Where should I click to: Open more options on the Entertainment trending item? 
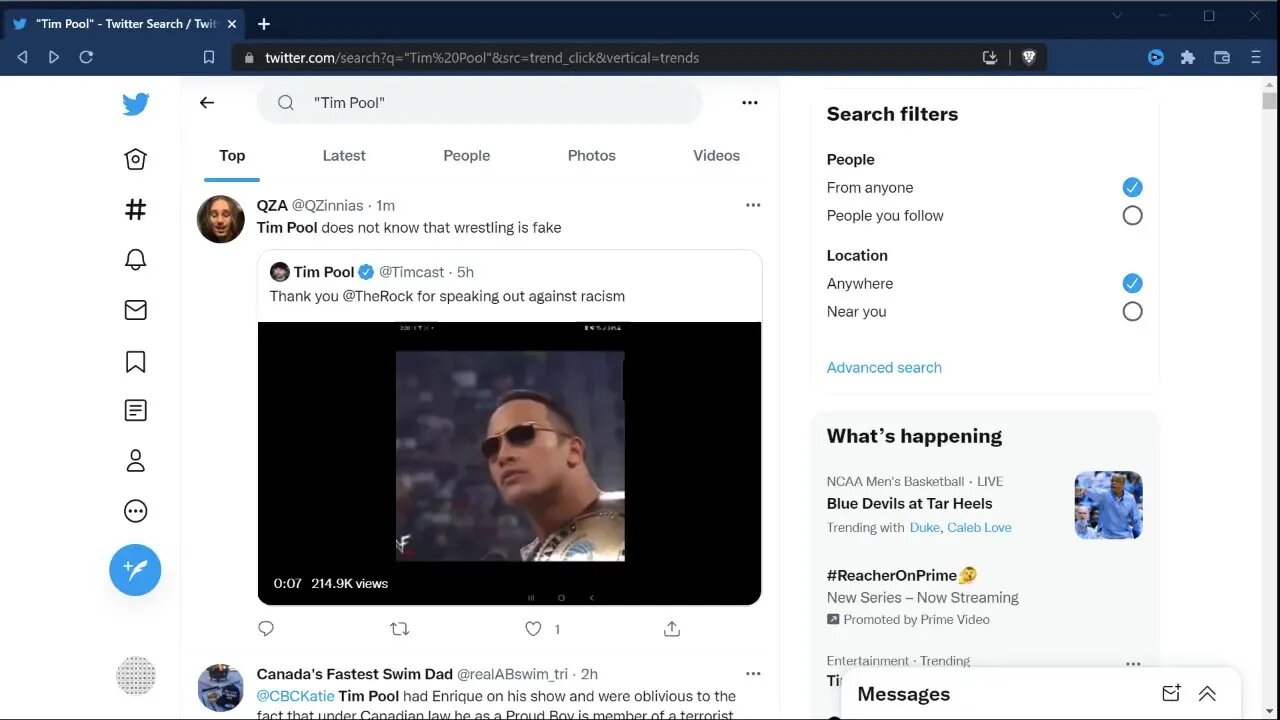1133,663
